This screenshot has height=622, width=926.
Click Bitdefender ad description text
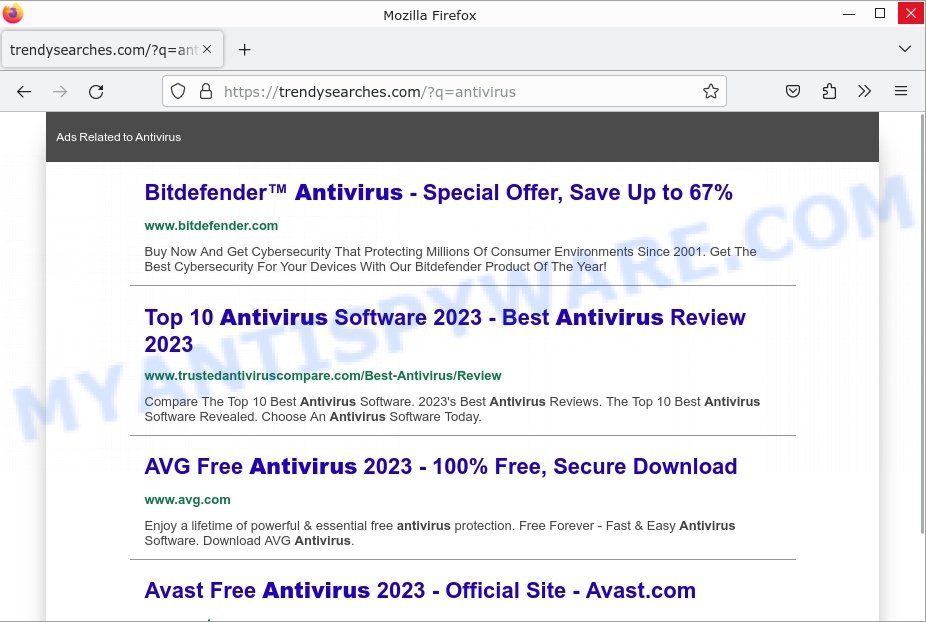pyautogui.click(x=450, y=259)
